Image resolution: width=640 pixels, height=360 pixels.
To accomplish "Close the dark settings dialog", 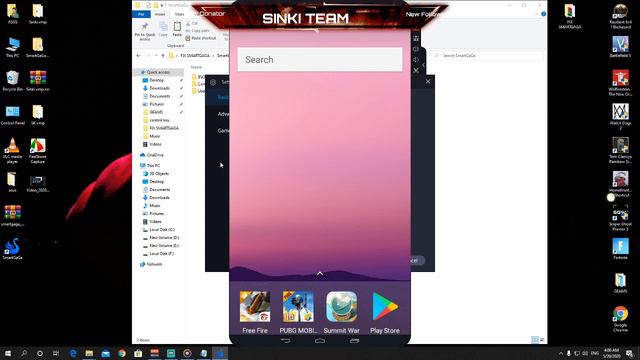I will click(428, 82).
